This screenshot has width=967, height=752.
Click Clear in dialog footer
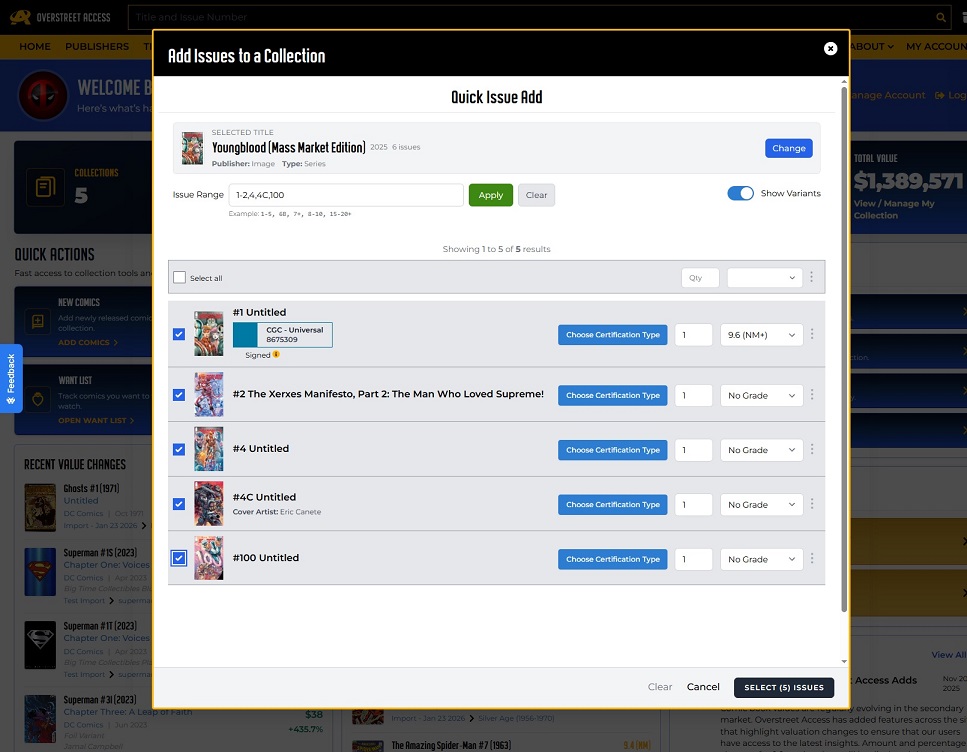tap(659, 687)
